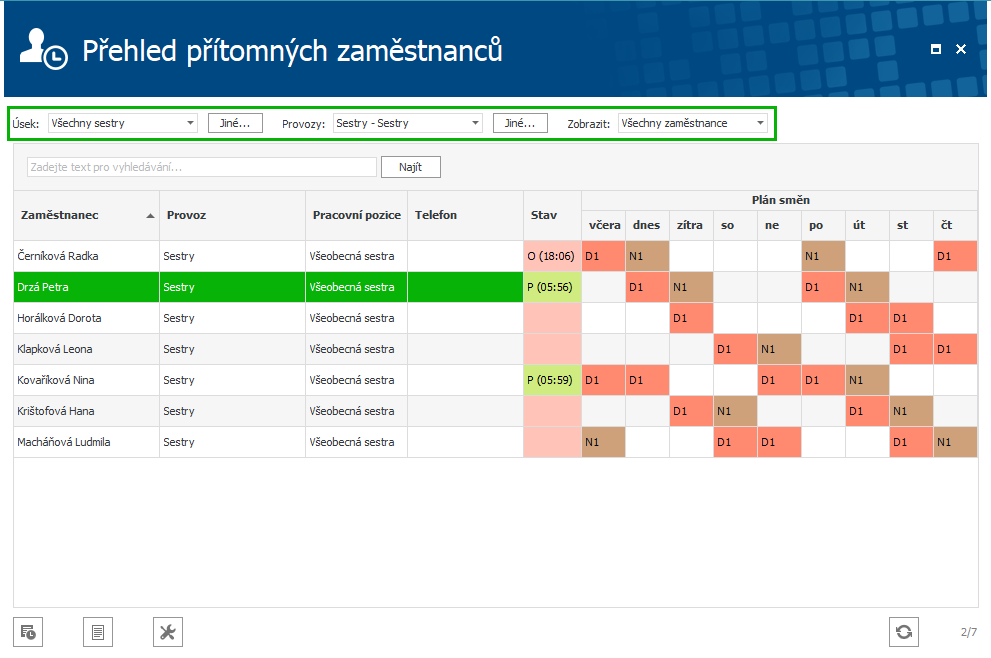Click status cell P (05:56)
991x658 pixels.
pyautogui.click(x=552, y=287)
